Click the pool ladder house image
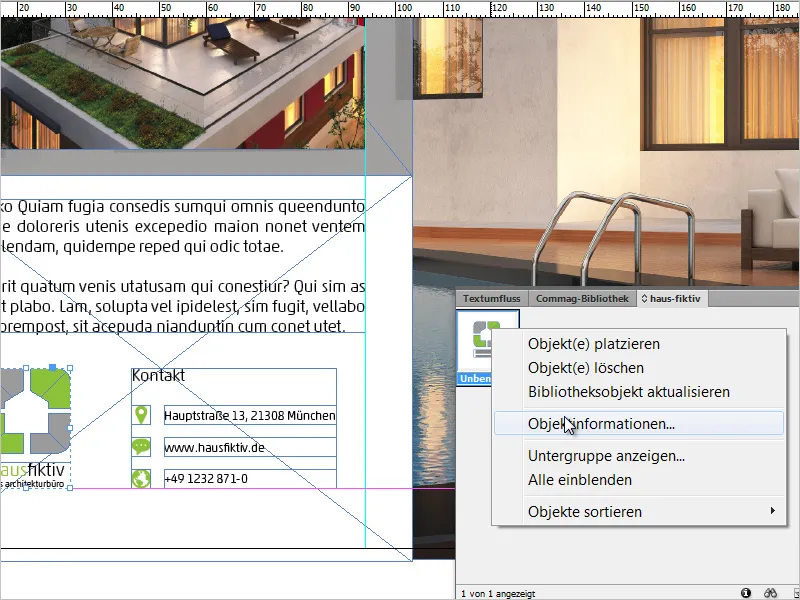Image resolution: width=800 pixels, height=600 pixels. click(x=606, y=153)
